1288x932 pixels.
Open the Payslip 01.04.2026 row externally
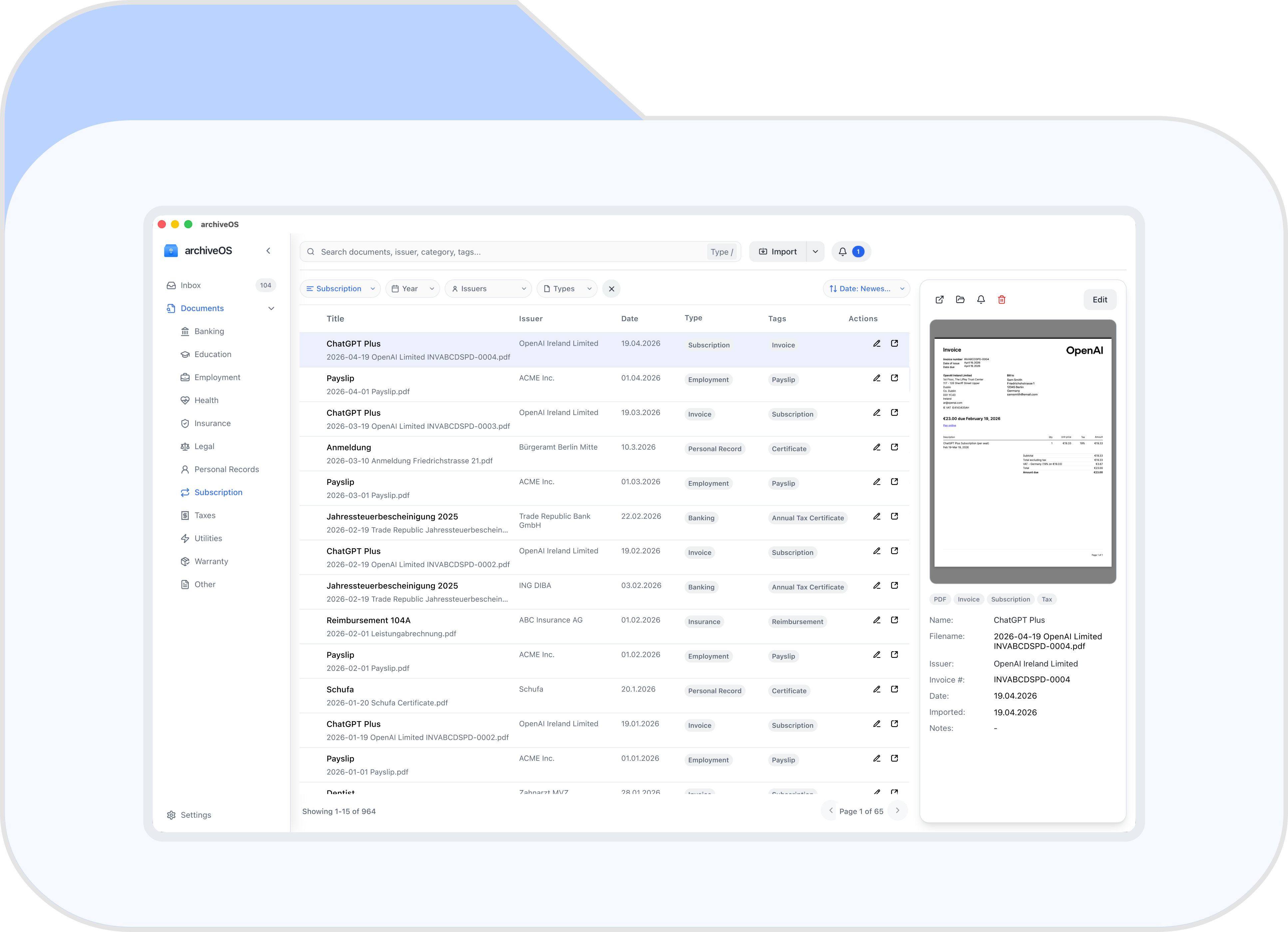894,378
